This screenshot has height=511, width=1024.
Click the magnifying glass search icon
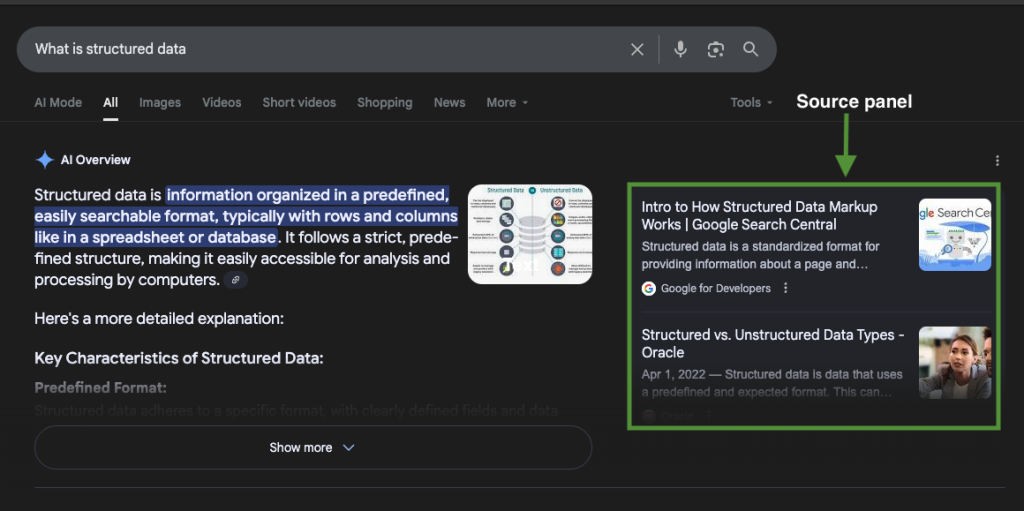750,49
